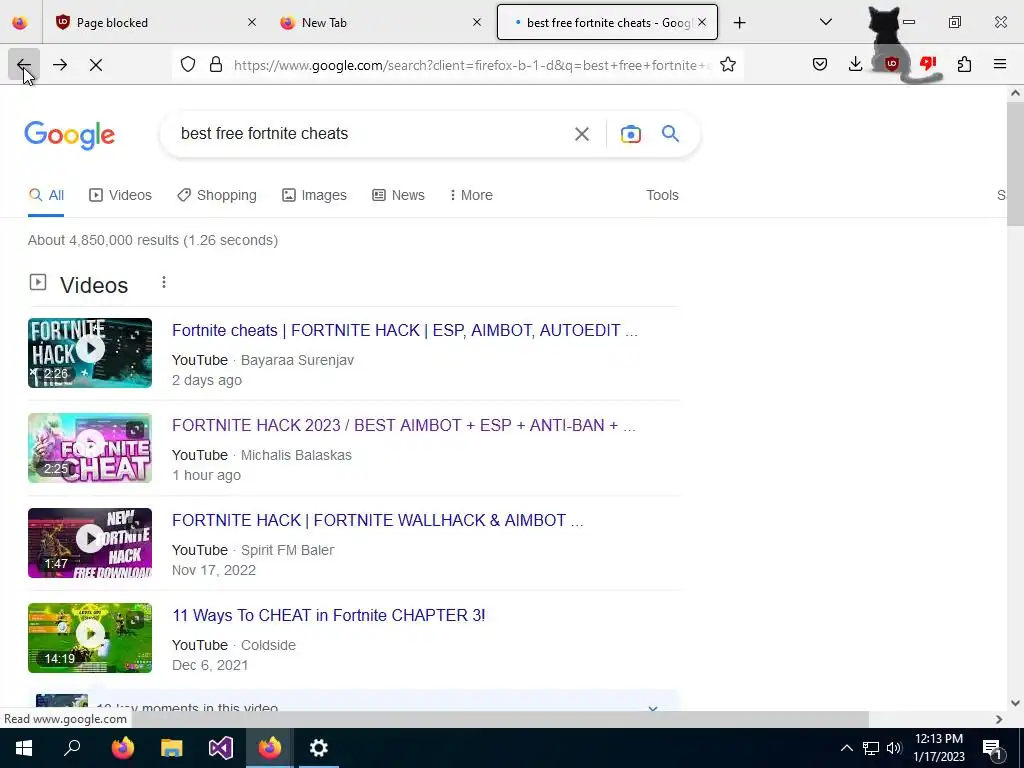Play the 2:25 Fortnite Cheat thumbnail
Screen dimensions: 1024x768
point(90,448)
